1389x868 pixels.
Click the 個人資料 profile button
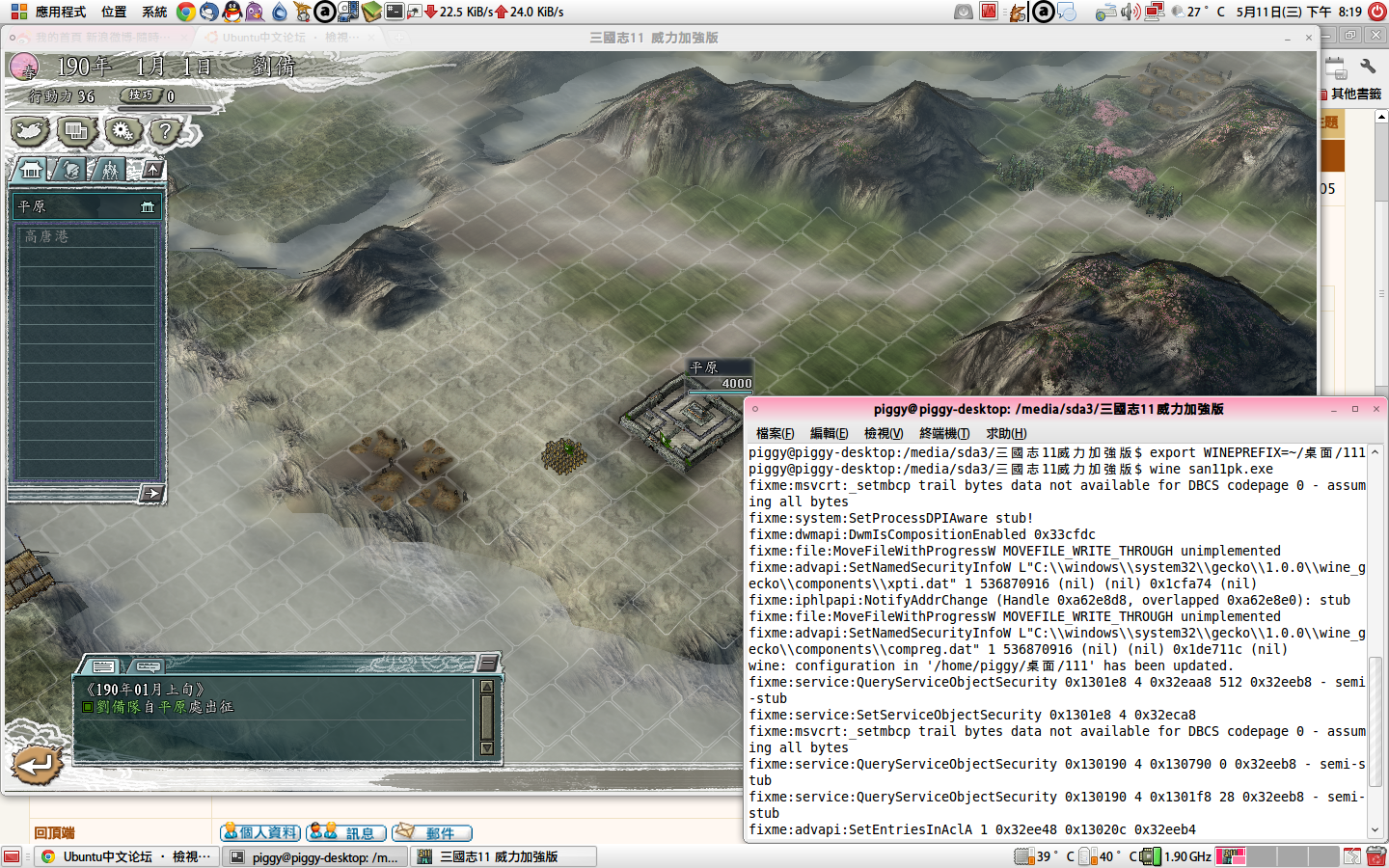pos(260,832)
